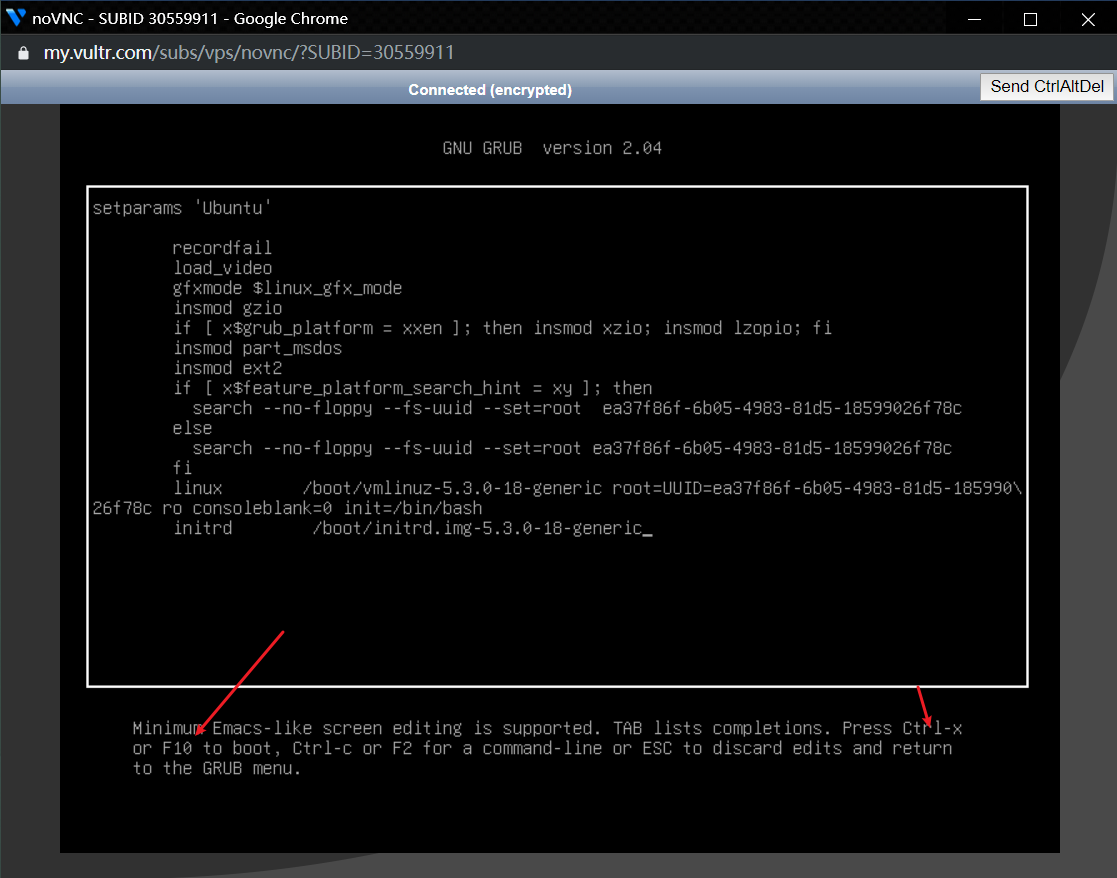Image resolution: width=1117 pixels, height=878 pixels.
Task: Click the setparams 'Ubuntu' line
Action: [182, 208]
